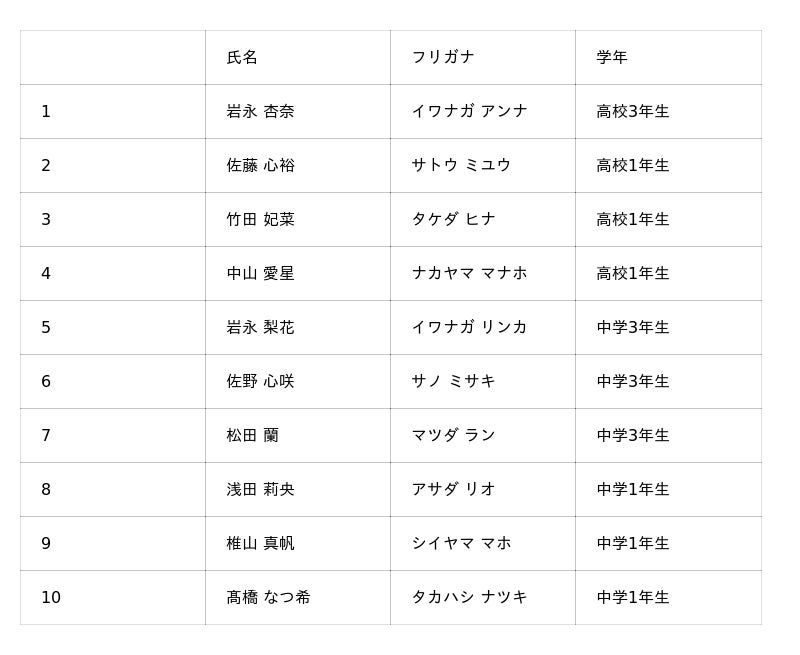Click the cell ナカヤマ マナホ
The width and height of the screenshot is (800, 655).
[469, 274]
